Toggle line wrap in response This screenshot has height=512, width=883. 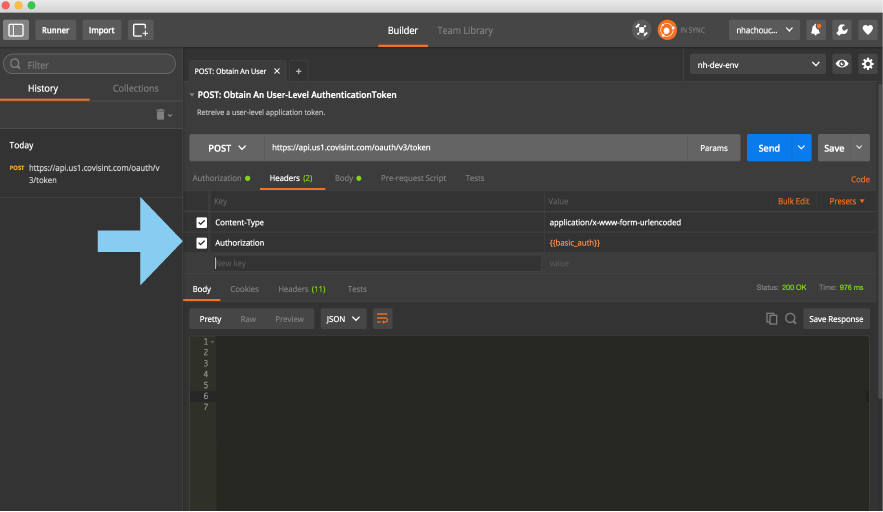382,319
